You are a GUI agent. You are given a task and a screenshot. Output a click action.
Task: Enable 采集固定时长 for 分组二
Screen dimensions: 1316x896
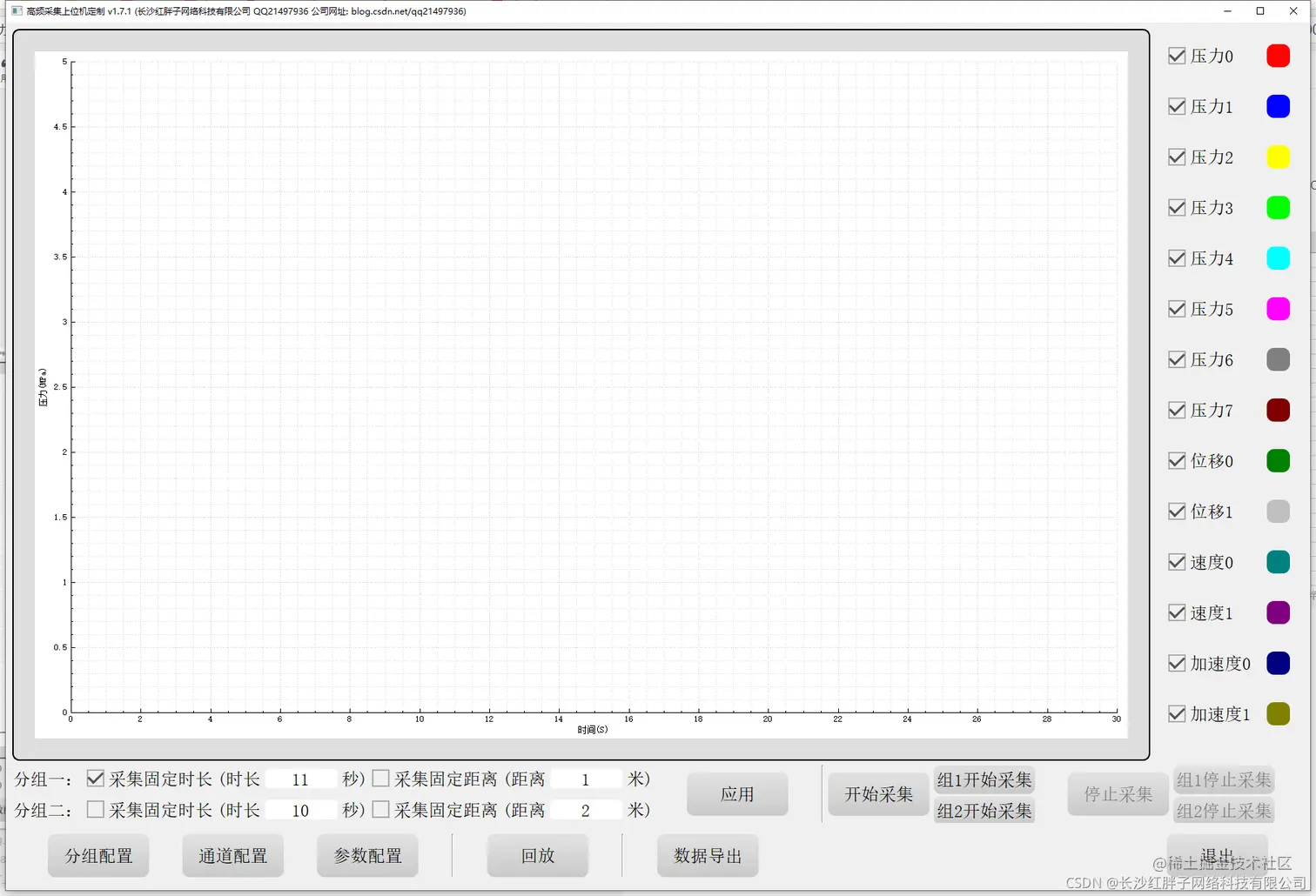coord(96,809)
